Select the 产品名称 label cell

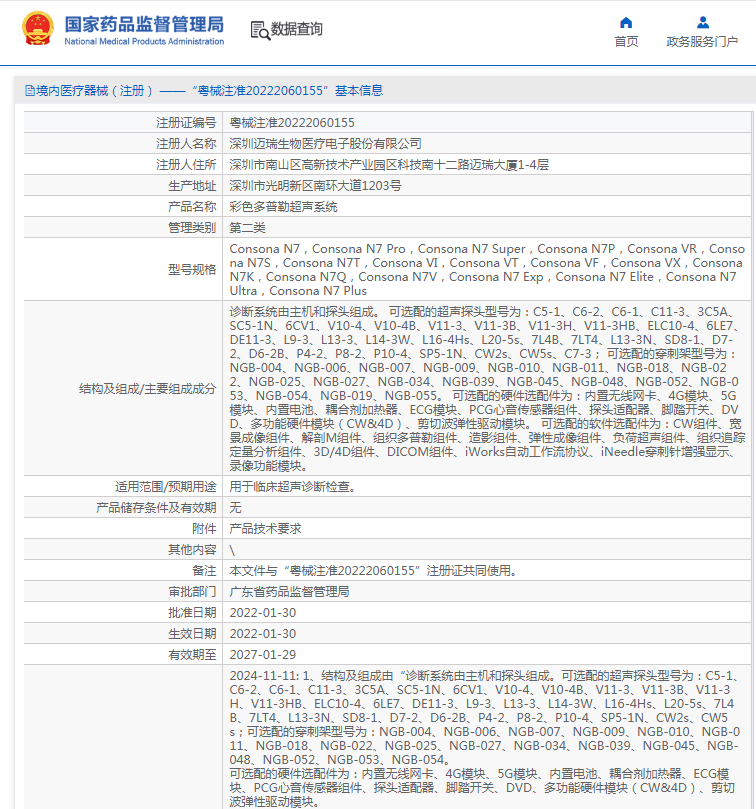[123, 206]
